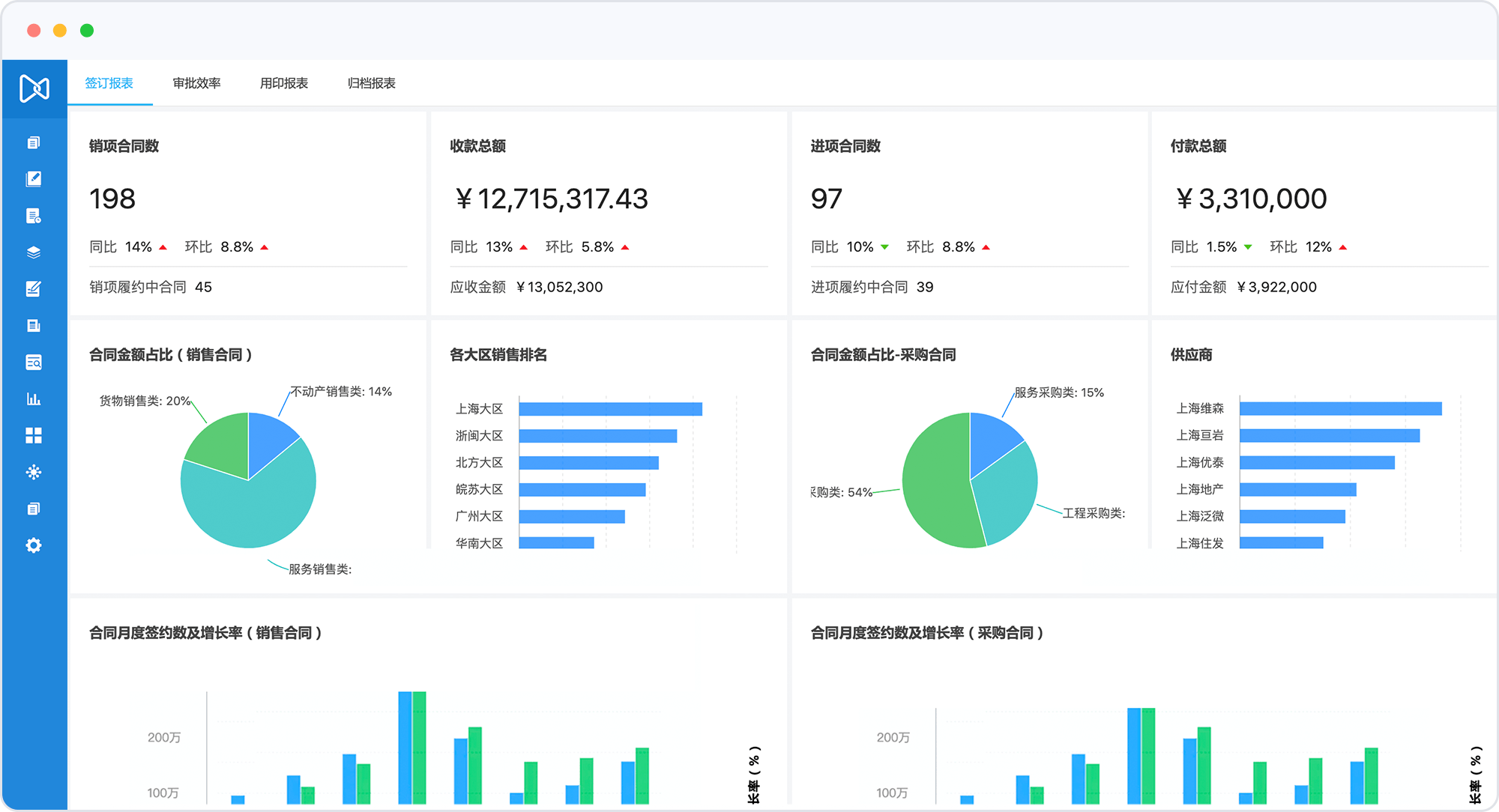Open the document with clock sidebar icon
The image size is (1499, 812).
click(x=34, y=216)
